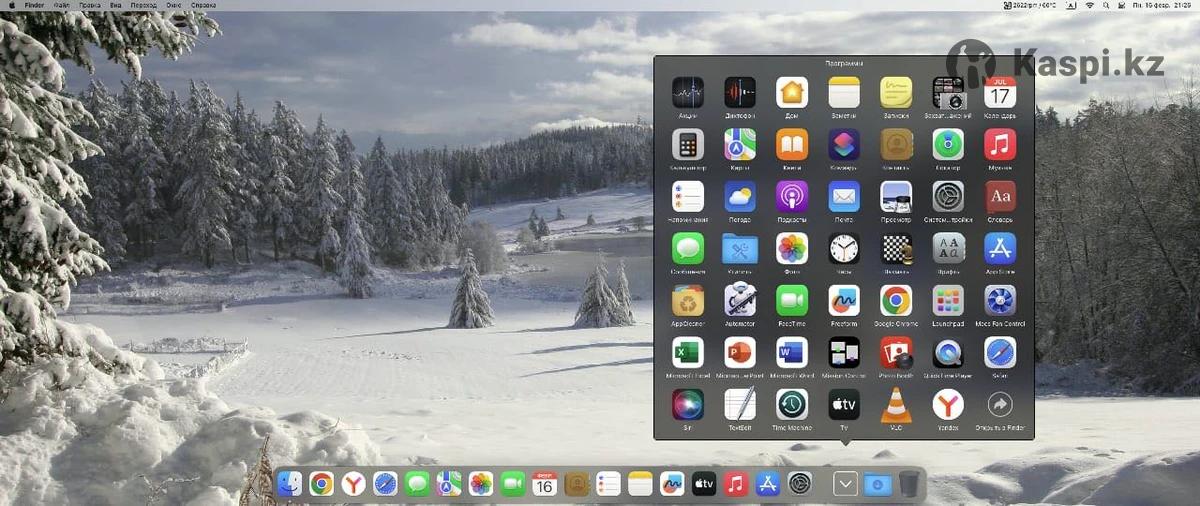Click the Open in Finder arrow button
Image resolution: width=1200 pixels, height=506 pixels.
tap(1000, 405)
